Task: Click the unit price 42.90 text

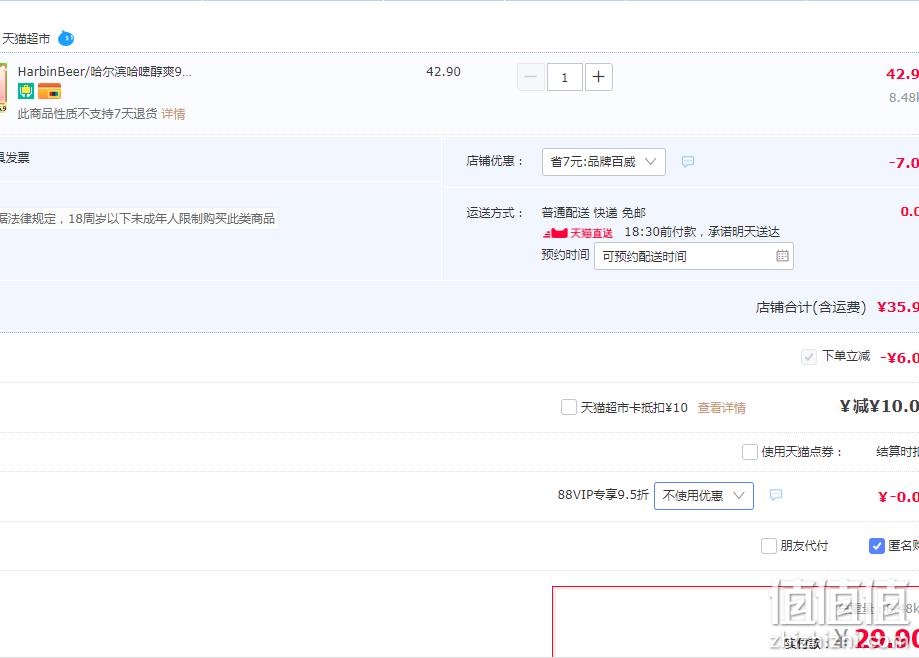Action: coord(443,71)
